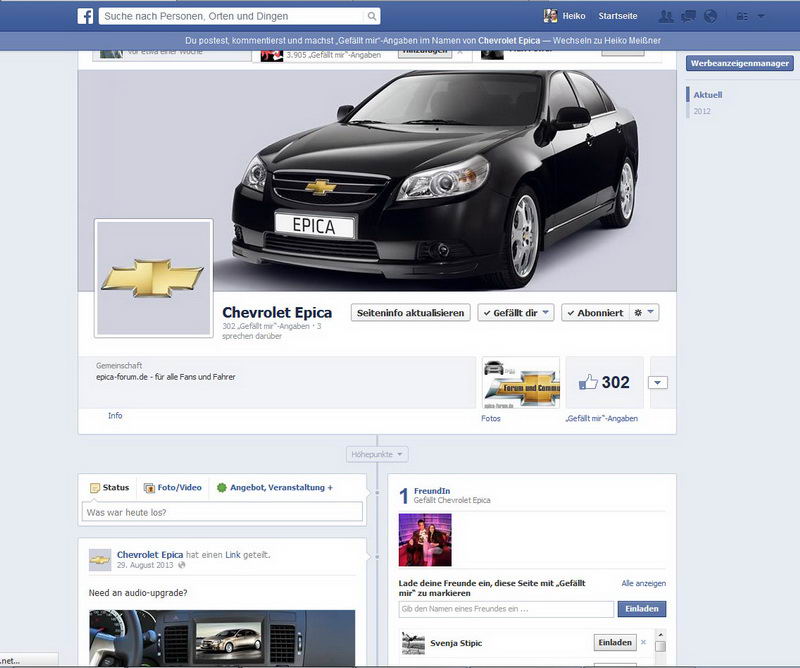Screen dimensions: 800x668
Task: Open the "Gefällt dir" dropdown button
Action: tap(516, 313)
